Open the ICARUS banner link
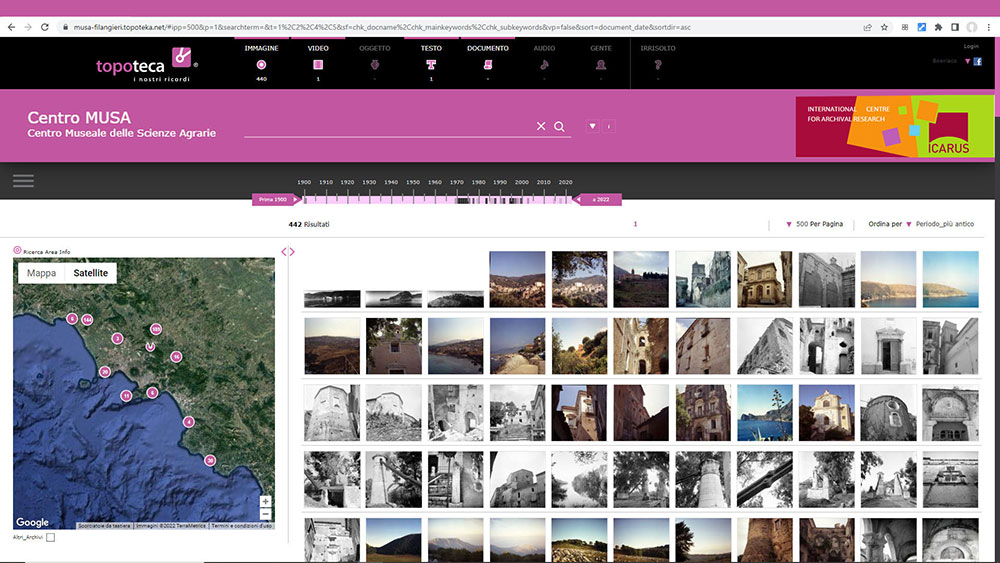1000x563 pixels. click(894, 126)
